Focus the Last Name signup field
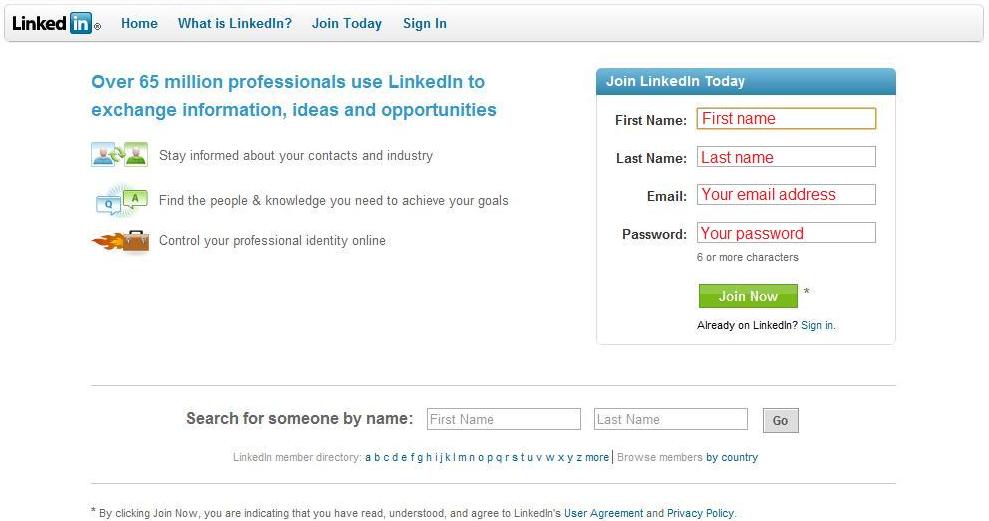Image resolution: width=989 pixels, height=521 pixels. click(787, 157)
